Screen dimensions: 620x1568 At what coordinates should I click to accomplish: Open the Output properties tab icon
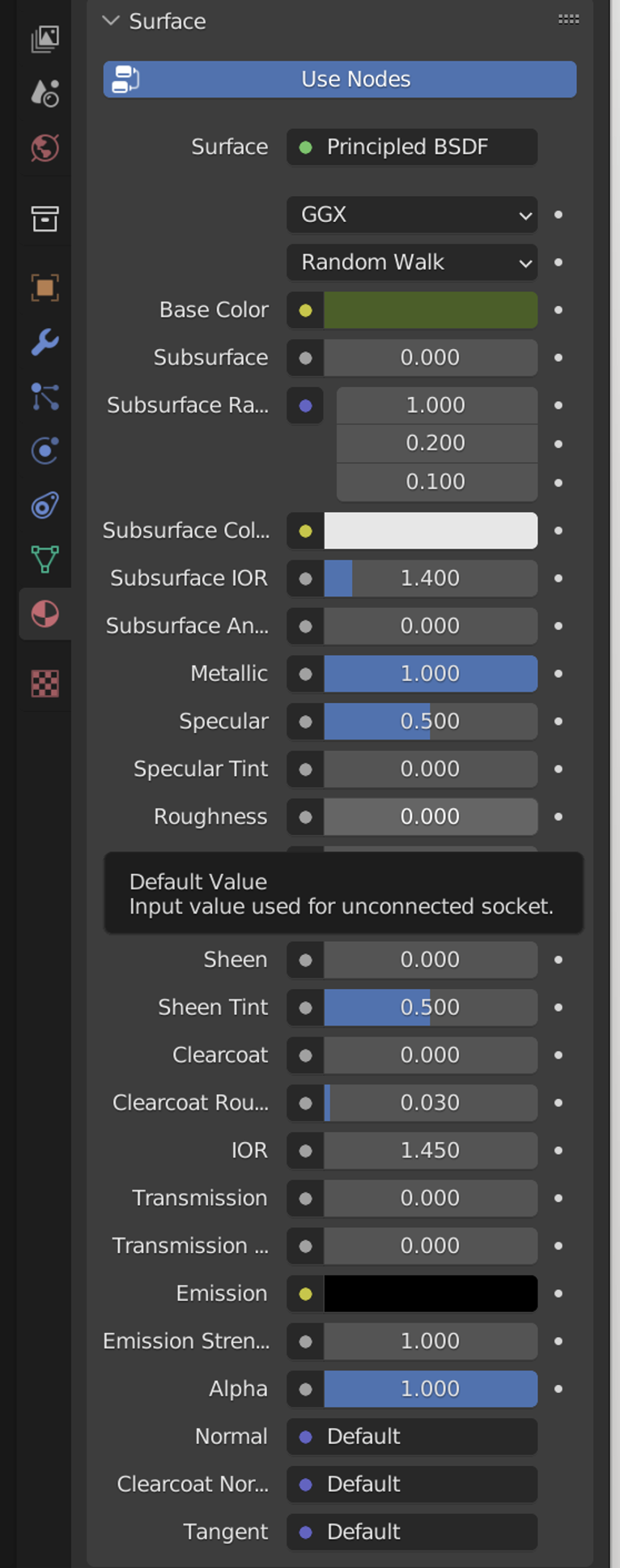click(45, 38)
